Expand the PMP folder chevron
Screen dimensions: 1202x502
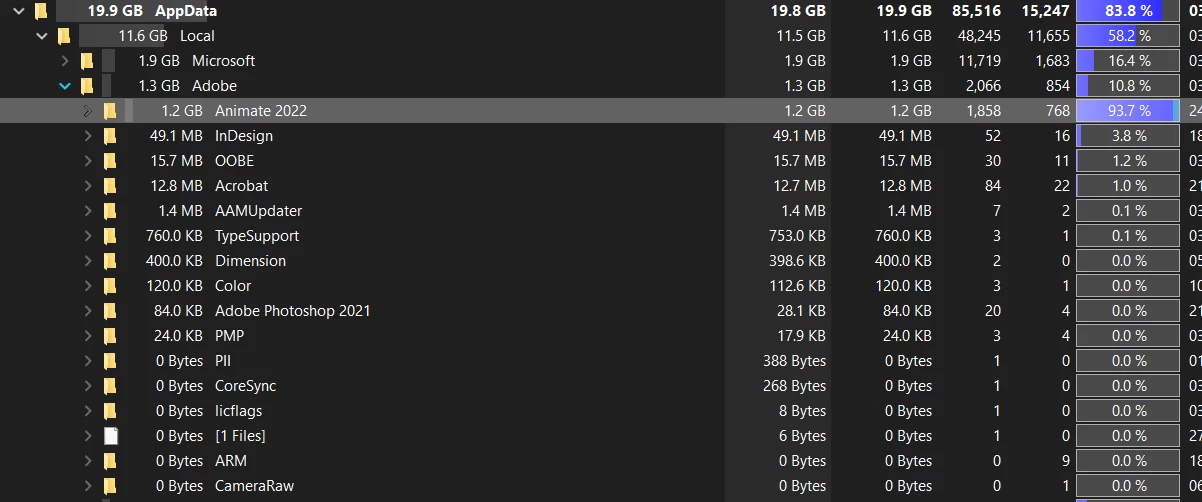pos(87,336)
